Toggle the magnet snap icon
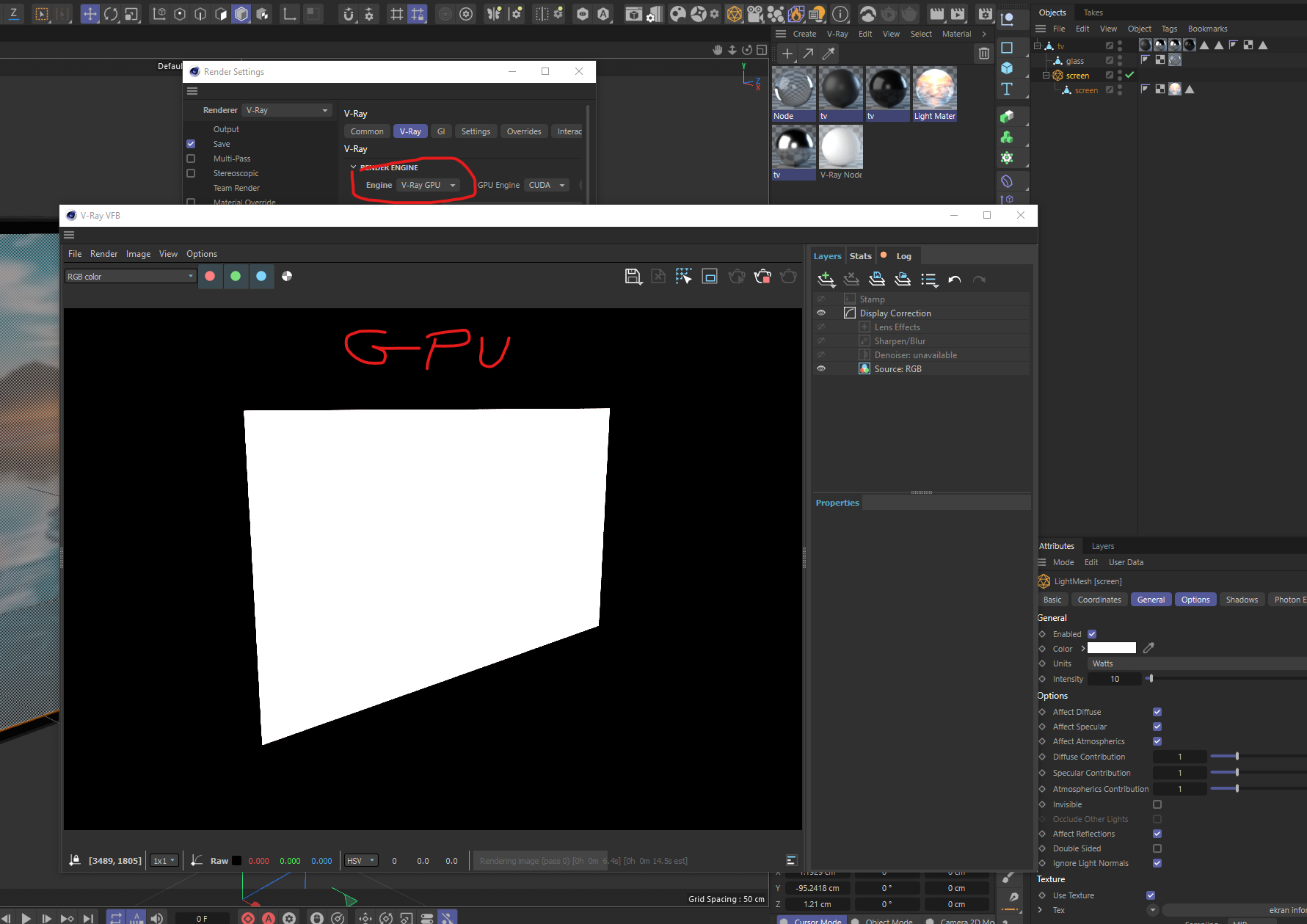 point(349,14)
